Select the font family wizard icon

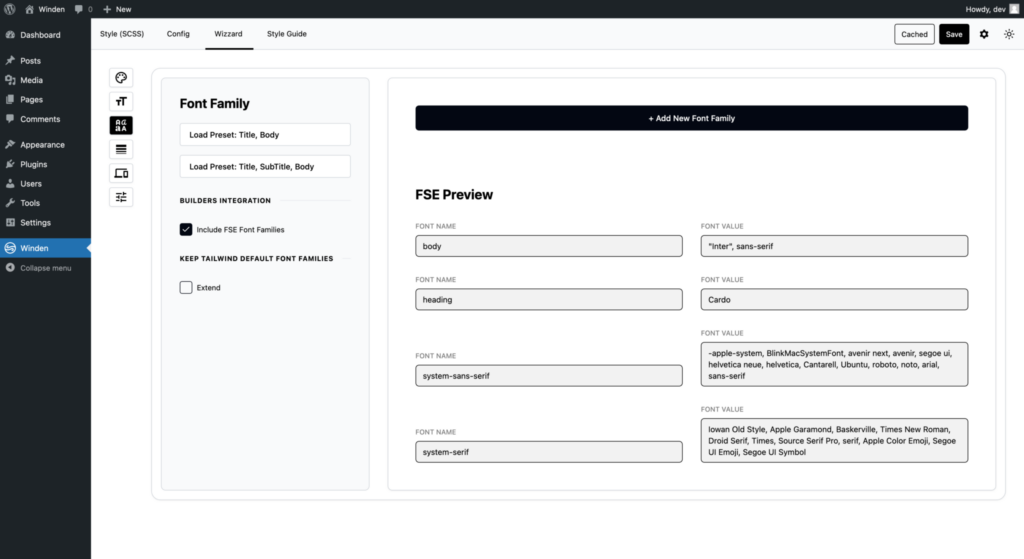tap(121, 125)
